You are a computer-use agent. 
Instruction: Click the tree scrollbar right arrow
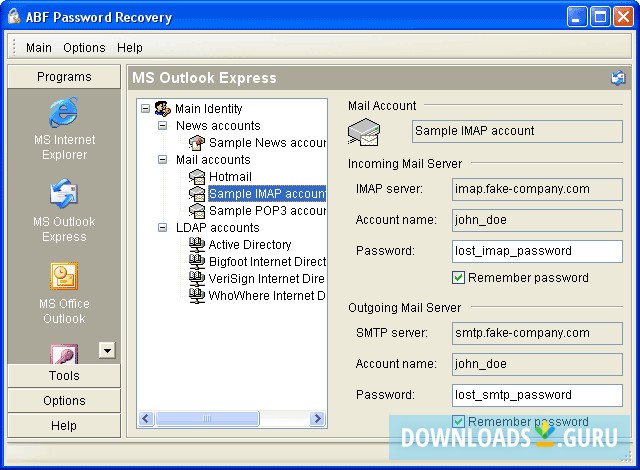317,418
